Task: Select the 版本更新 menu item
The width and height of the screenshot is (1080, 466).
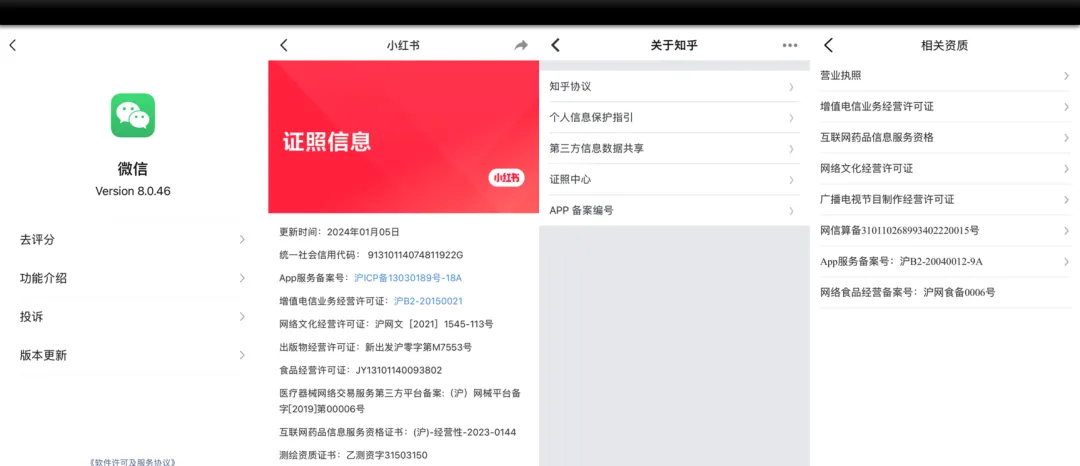Action: 133,355
